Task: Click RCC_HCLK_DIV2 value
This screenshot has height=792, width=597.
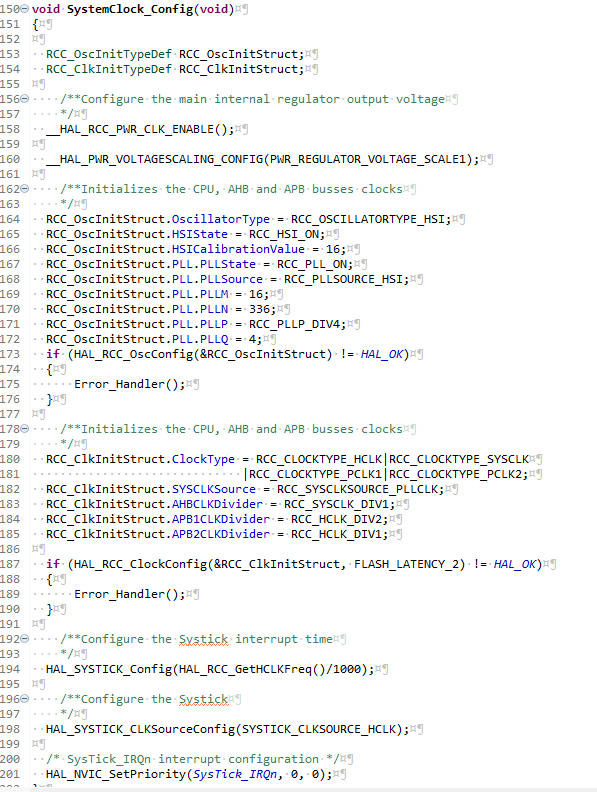Action: pyautogui.click(x=336, y=519)
